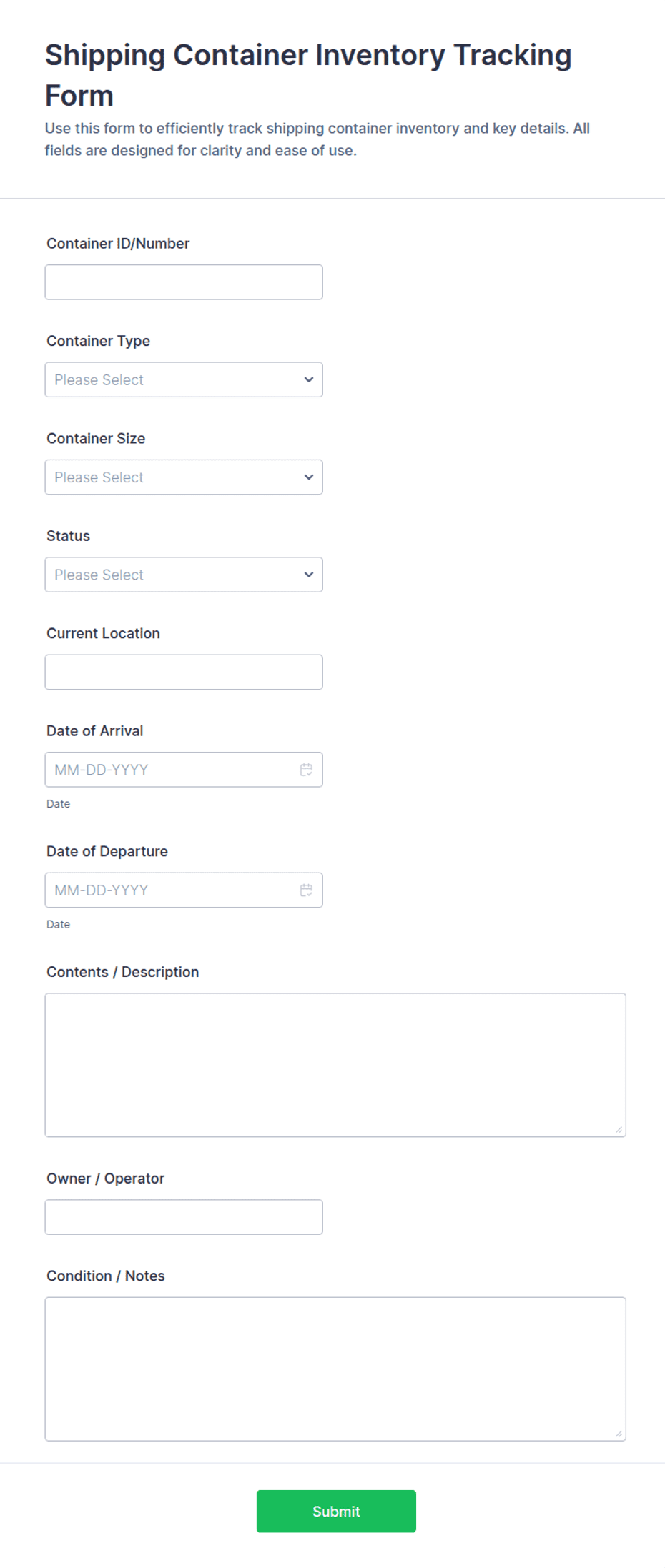Focus the Contents / Description text area
Viewport: 665px width, 1568px height.
[x=335, y=1065]
